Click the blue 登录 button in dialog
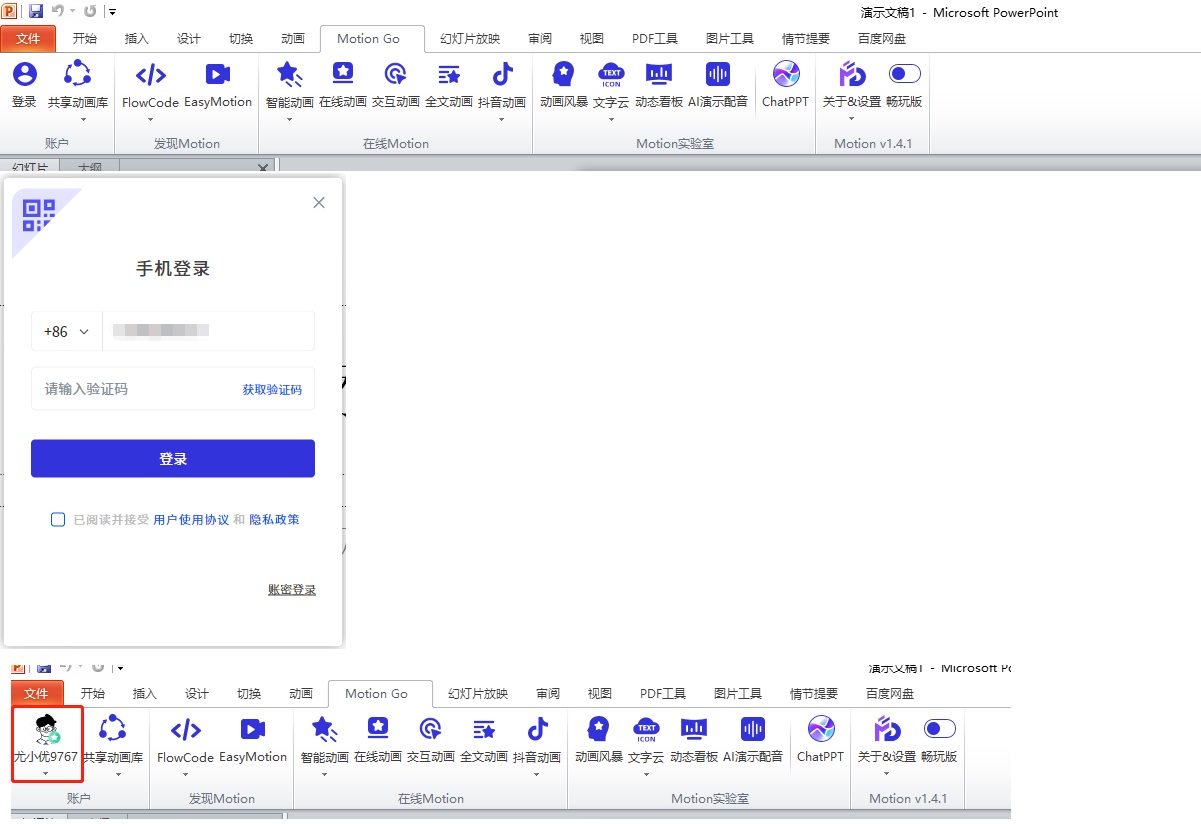Viewport: 1201px width, 824px height. [x=173, y=459]
